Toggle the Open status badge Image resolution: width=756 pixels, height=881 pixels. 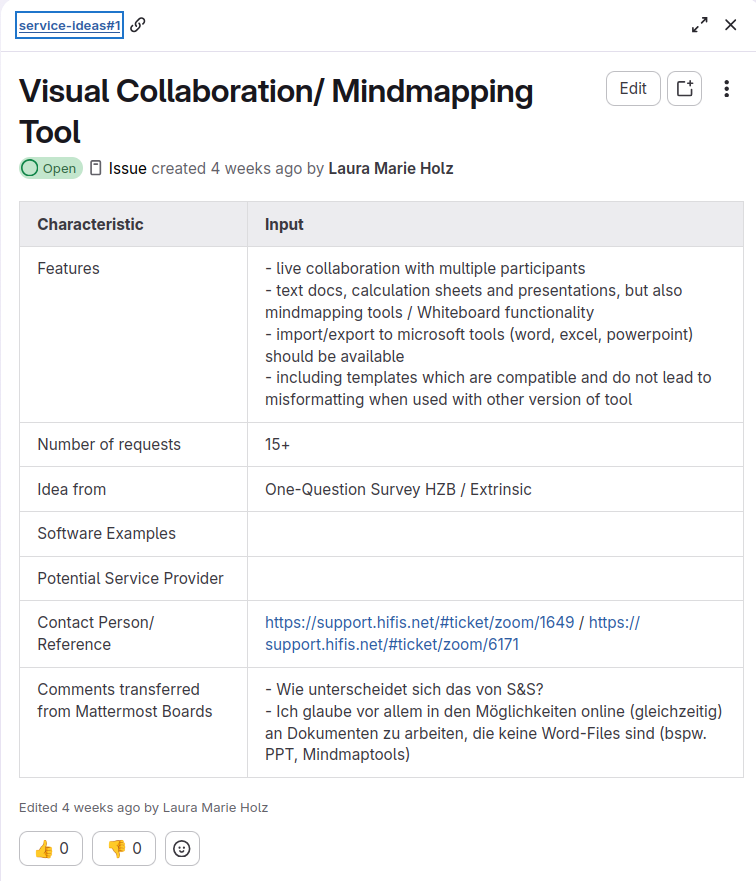pyautogui.click(x=50, y=168)
